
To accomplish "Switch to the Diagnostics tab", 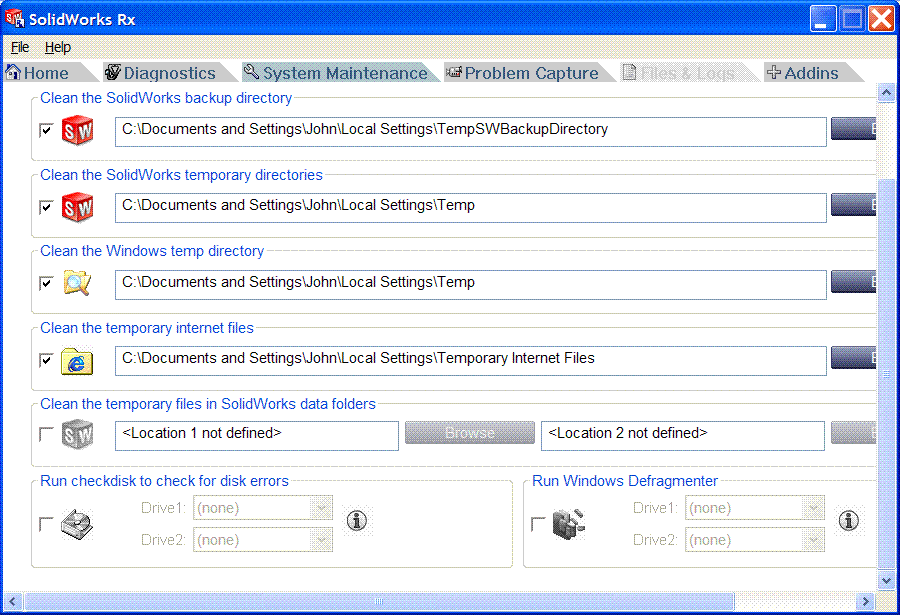I will tap(169, 73).
